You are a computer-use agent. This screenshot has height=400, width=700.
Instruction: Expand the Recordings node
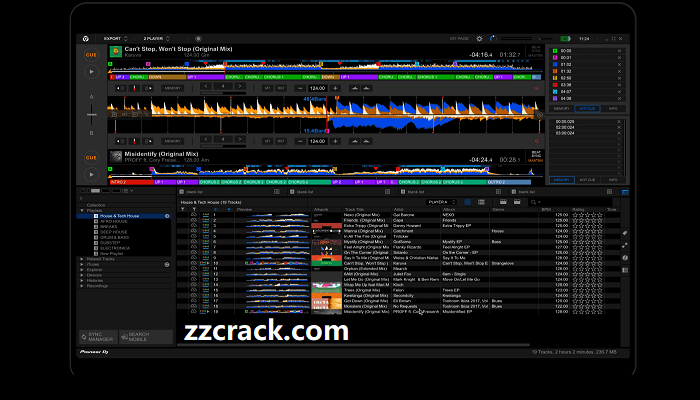[x=82, y=286]
